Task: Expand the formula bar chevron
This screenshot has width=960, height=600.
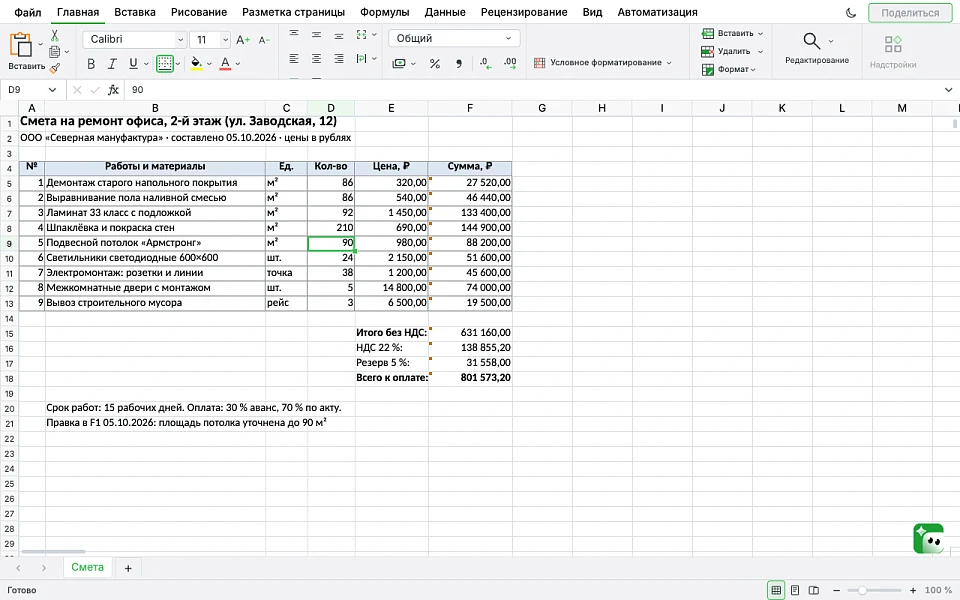Action: point(948,90)
